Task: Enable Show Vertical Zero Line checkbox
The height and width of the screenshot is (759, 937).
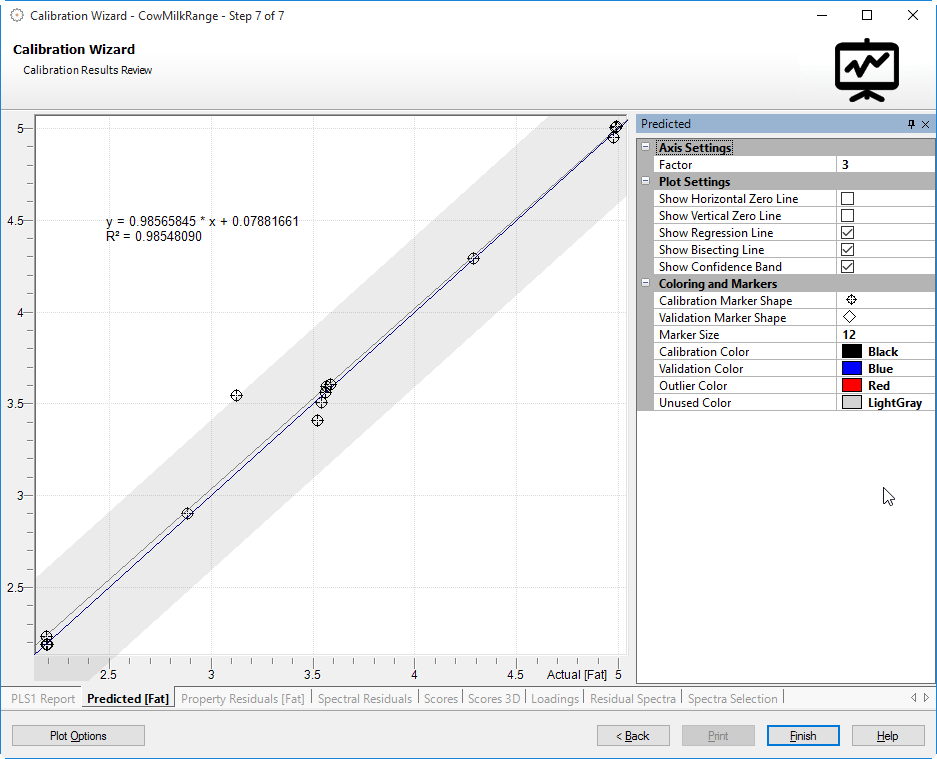Action: tap(847, 216)
